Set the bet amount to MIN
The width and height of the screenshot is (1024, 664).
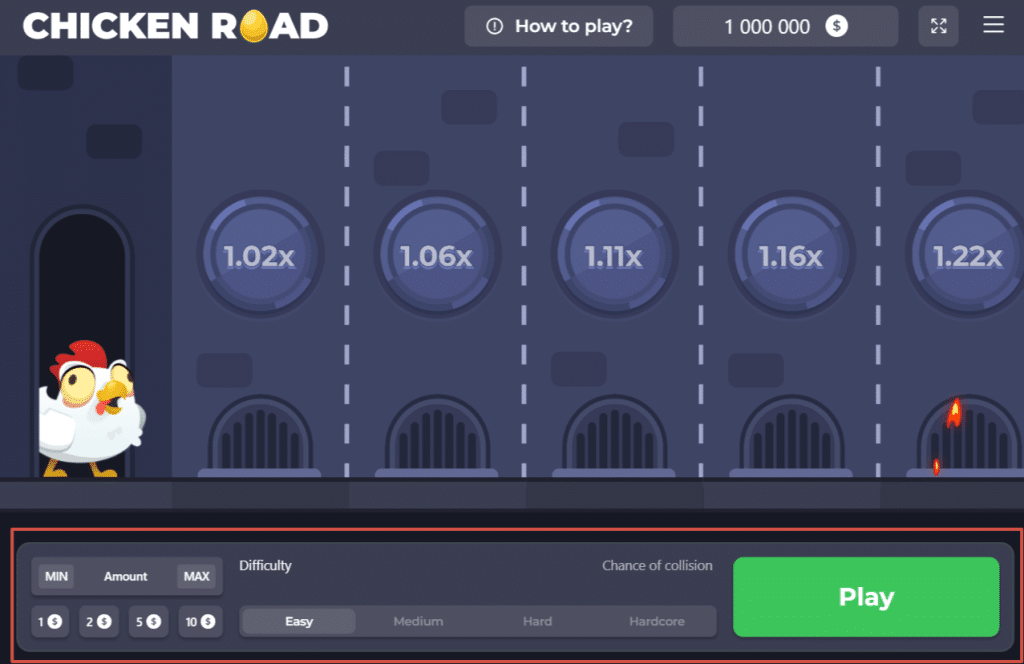56,576
